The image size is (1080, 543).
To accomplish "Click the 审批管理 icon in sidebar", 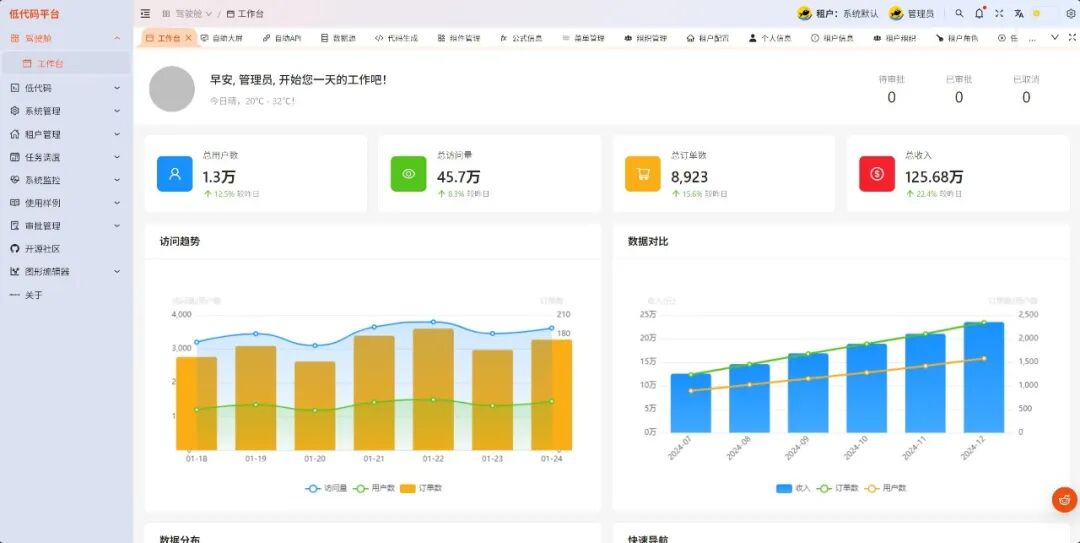I will pos(14,225).
